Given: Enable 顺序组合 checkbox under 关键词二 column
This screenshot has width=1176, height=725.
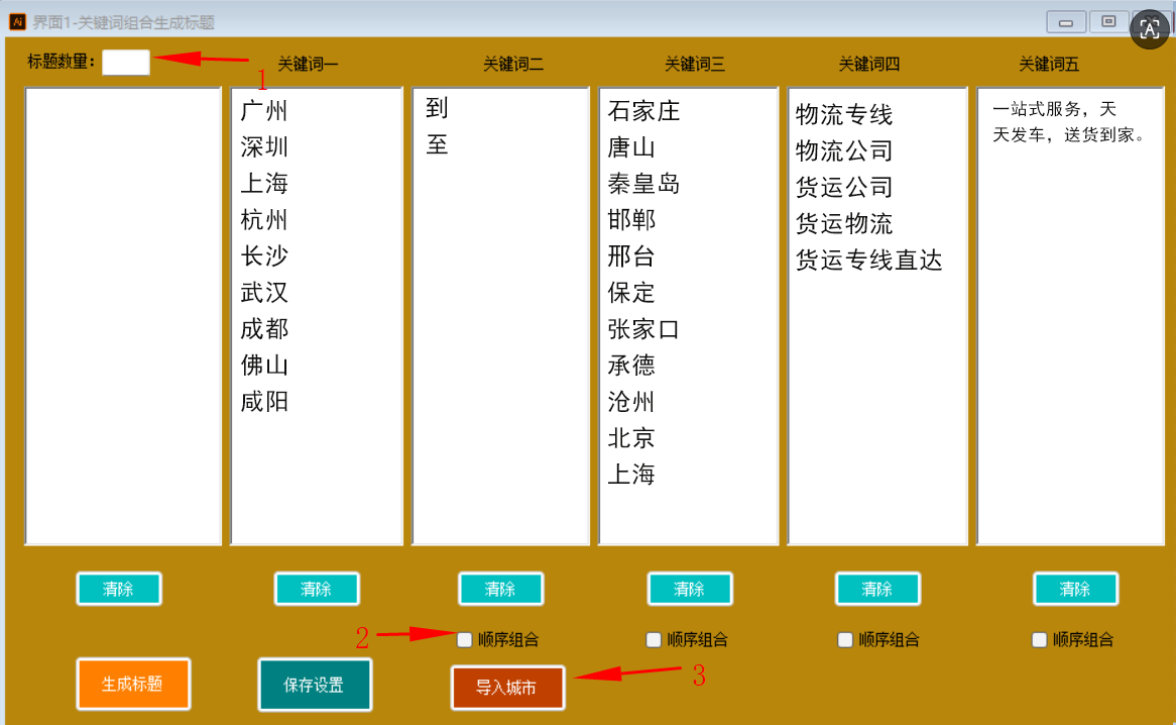Looking at the screenshot, I should 465,640.
